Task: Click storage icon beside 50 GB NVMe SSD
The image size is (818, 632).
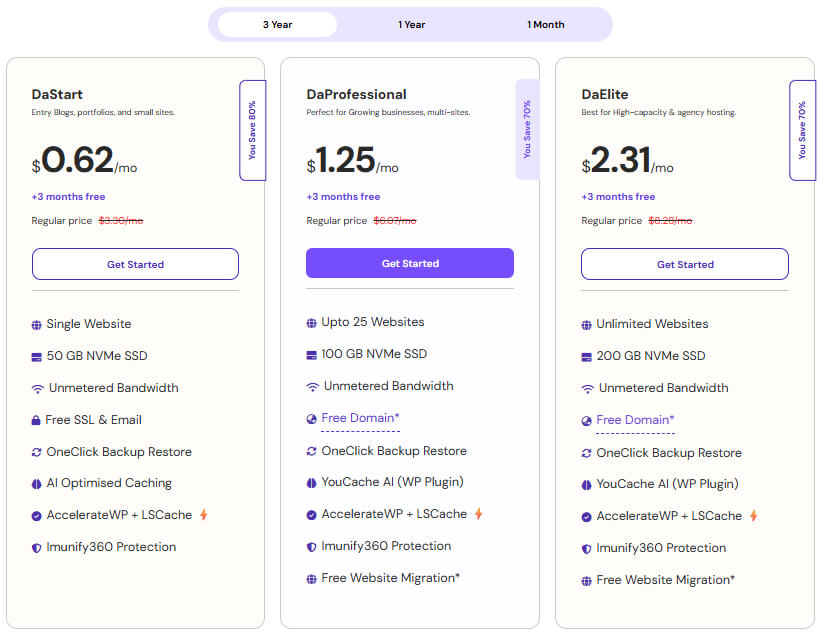Action: pos(37,357)
